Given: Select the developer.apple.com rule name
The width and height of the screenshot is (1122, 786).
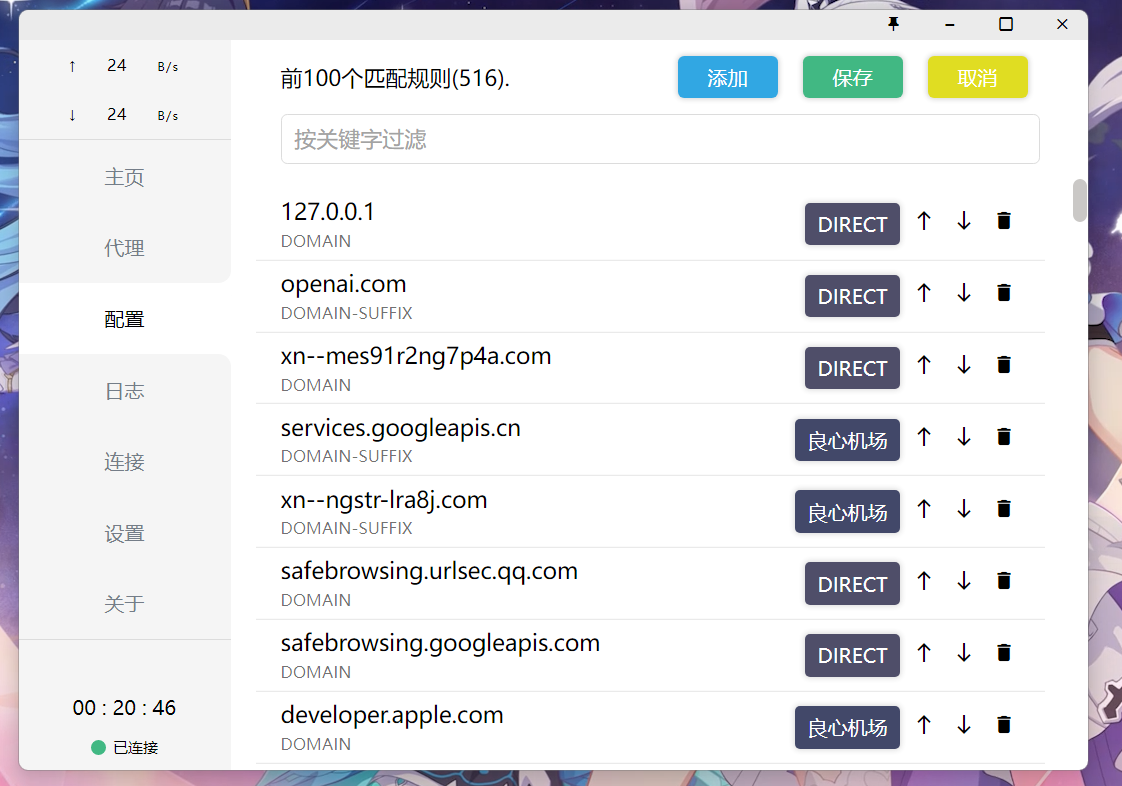Looking at the screenshot, I should (x=392, y=715).
